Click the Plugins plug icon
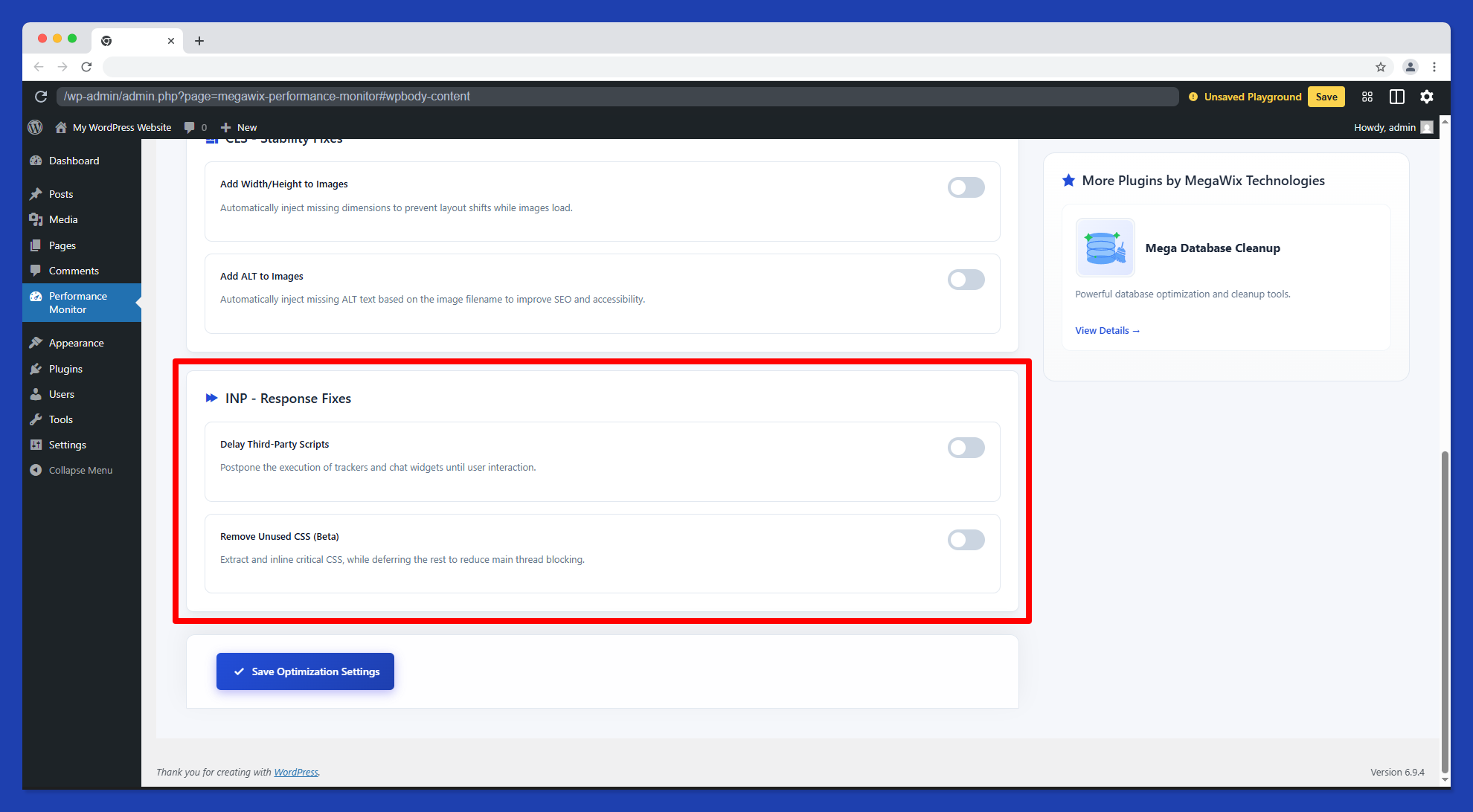The width and height of the screenshot is (1473, 812). (x=36, y=369)
